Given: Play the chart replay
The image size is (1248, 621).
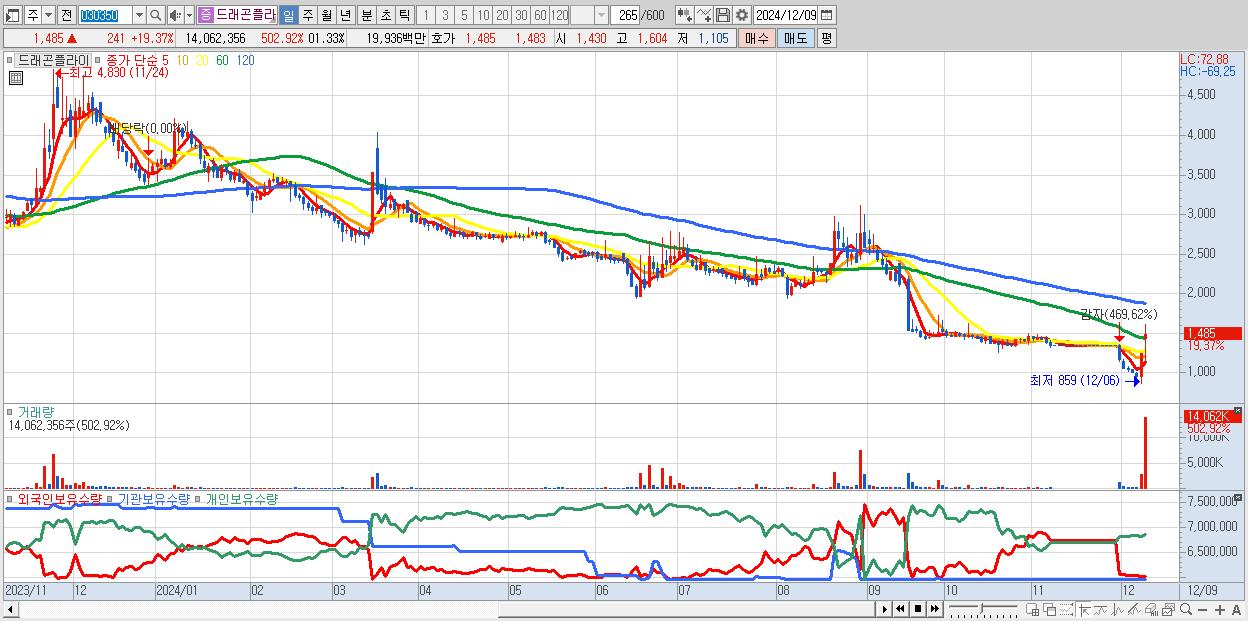Looking at the screenshot, I should pyautogui.click(x=885, y=609).
